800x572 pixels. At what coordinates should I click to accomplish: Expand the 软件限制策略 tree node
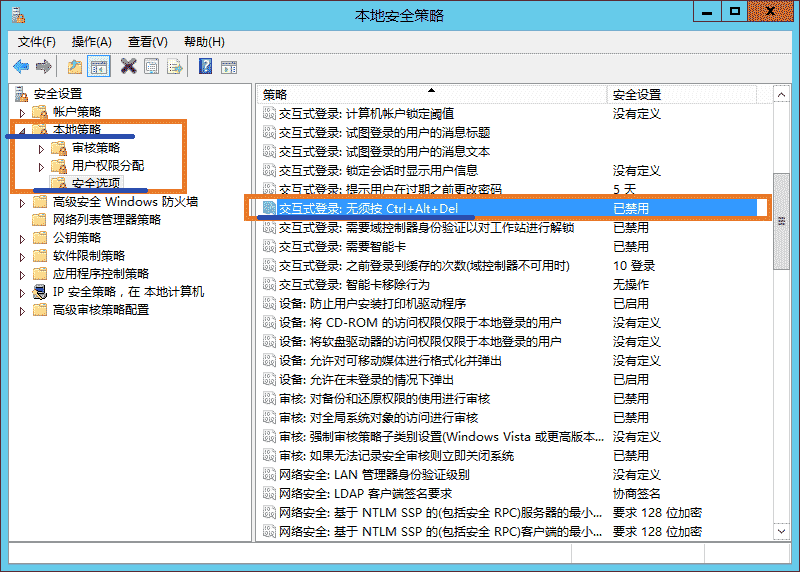[22, 257]
